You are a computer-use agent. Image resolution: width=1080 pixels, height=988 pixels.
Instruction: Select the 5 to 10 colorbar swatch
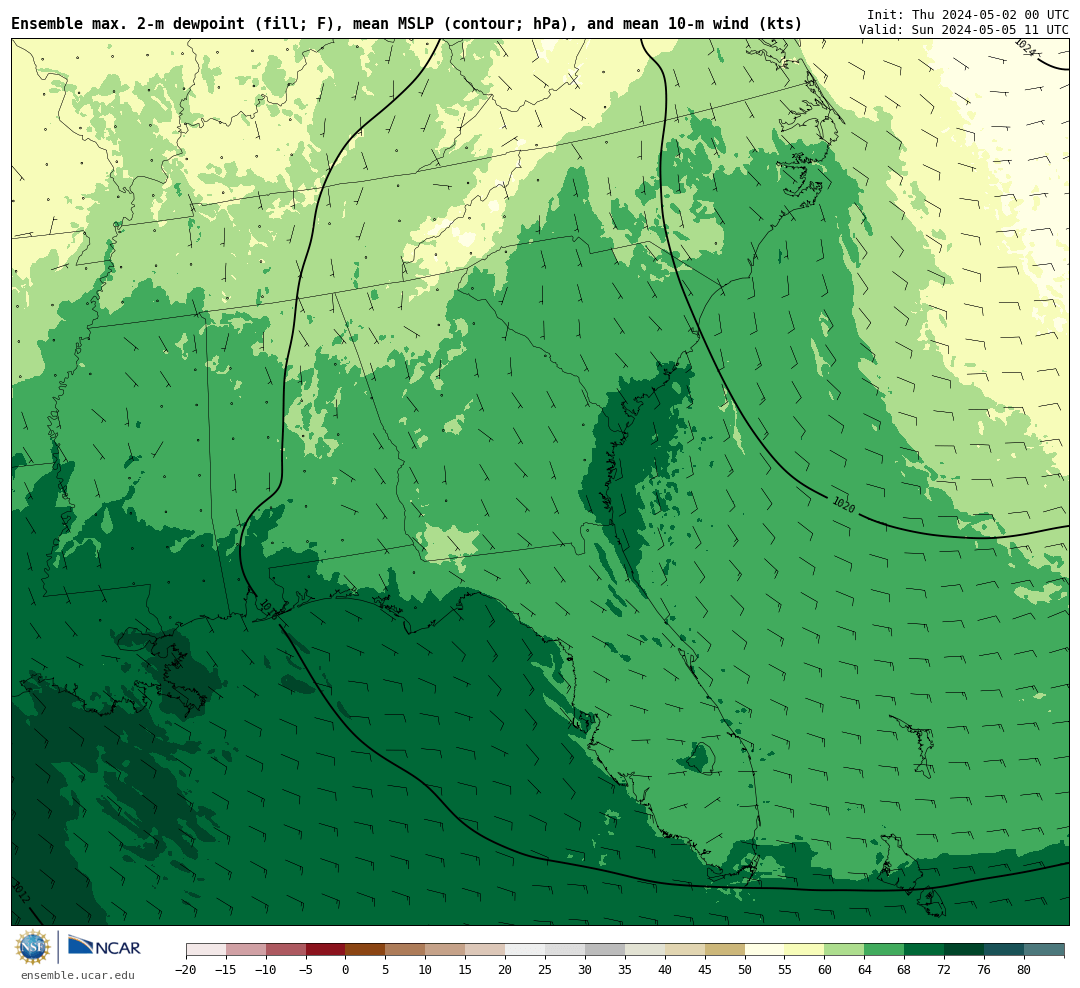pos(406,950)
